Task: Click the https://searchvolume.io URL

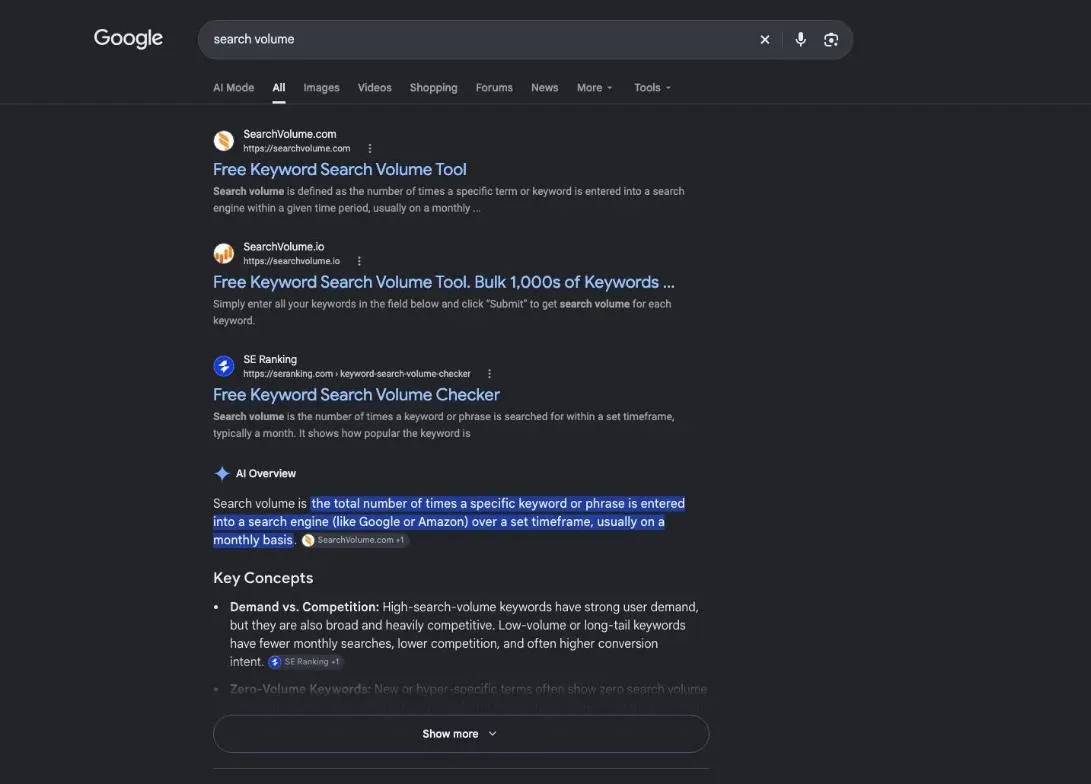Action: [292, 261]
